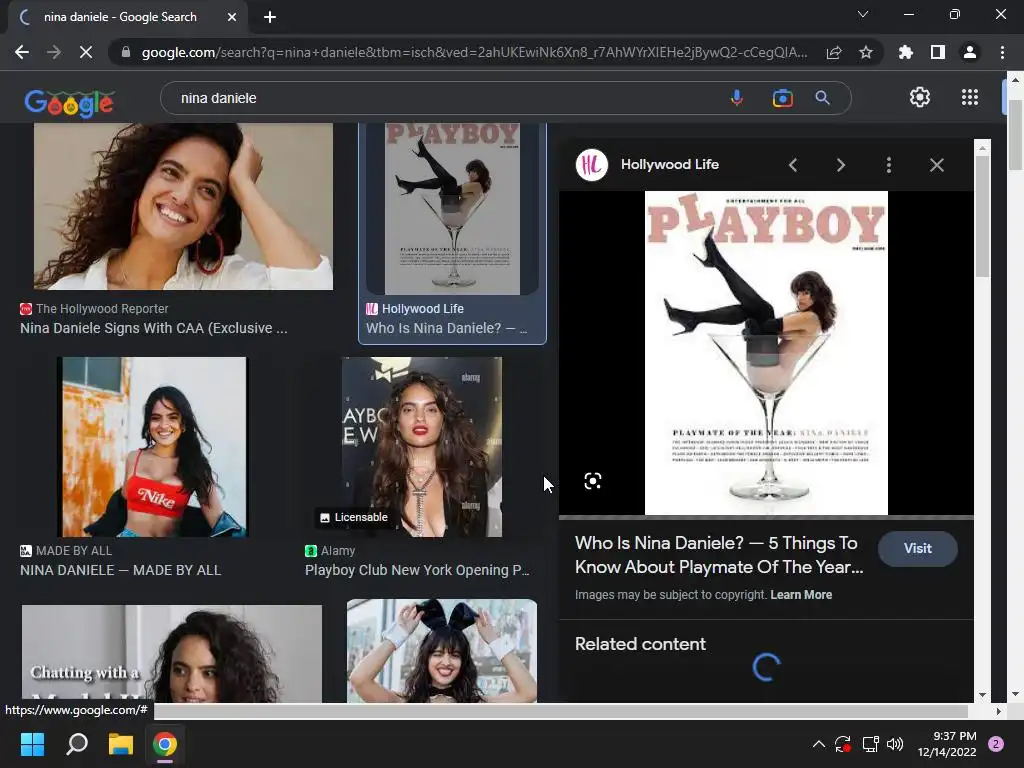This screenshot has height=768, width=1024.
Task: Click the preview panel scroll down arrow
Action: [x=982, y=695]
